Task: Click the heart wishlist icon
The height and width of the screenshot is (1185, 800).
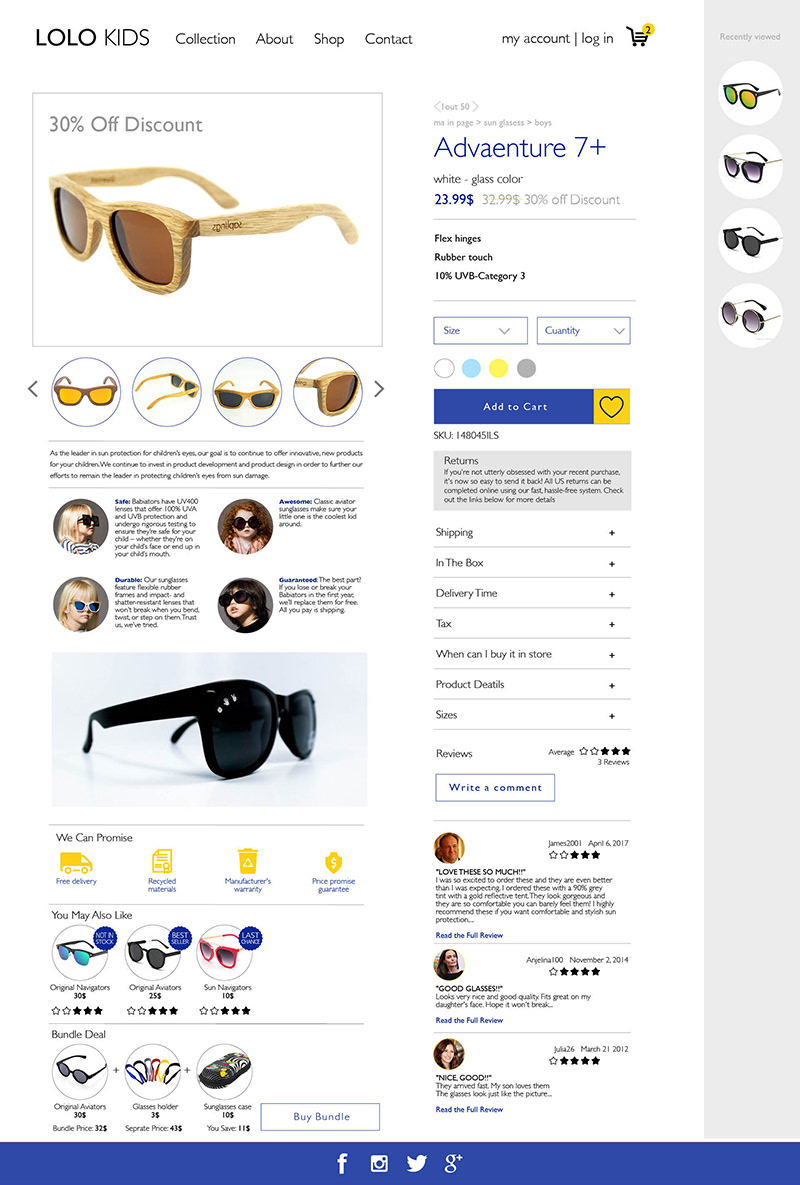Action: pos(611,407)
